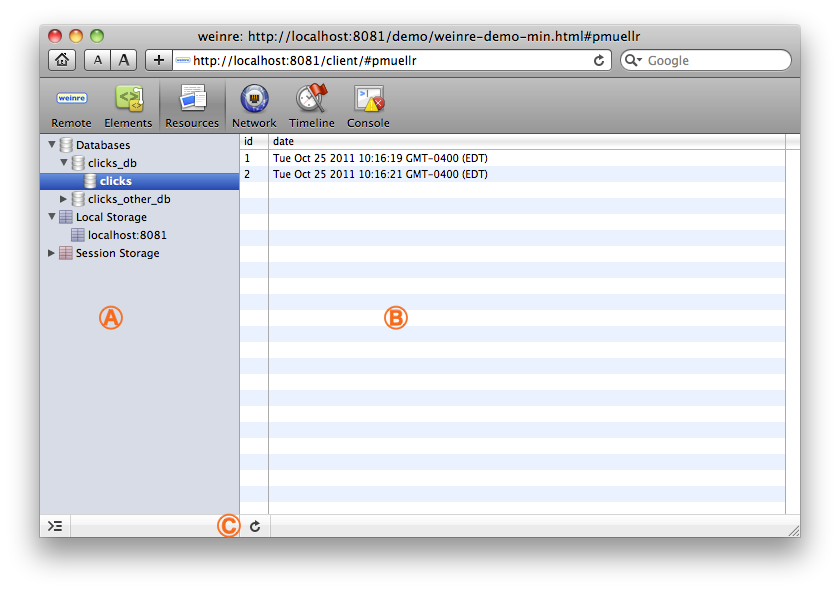Screen dimensions: 840x592
Task: Click the refresh icon in bottom status bar
Action: pos(255,526)
